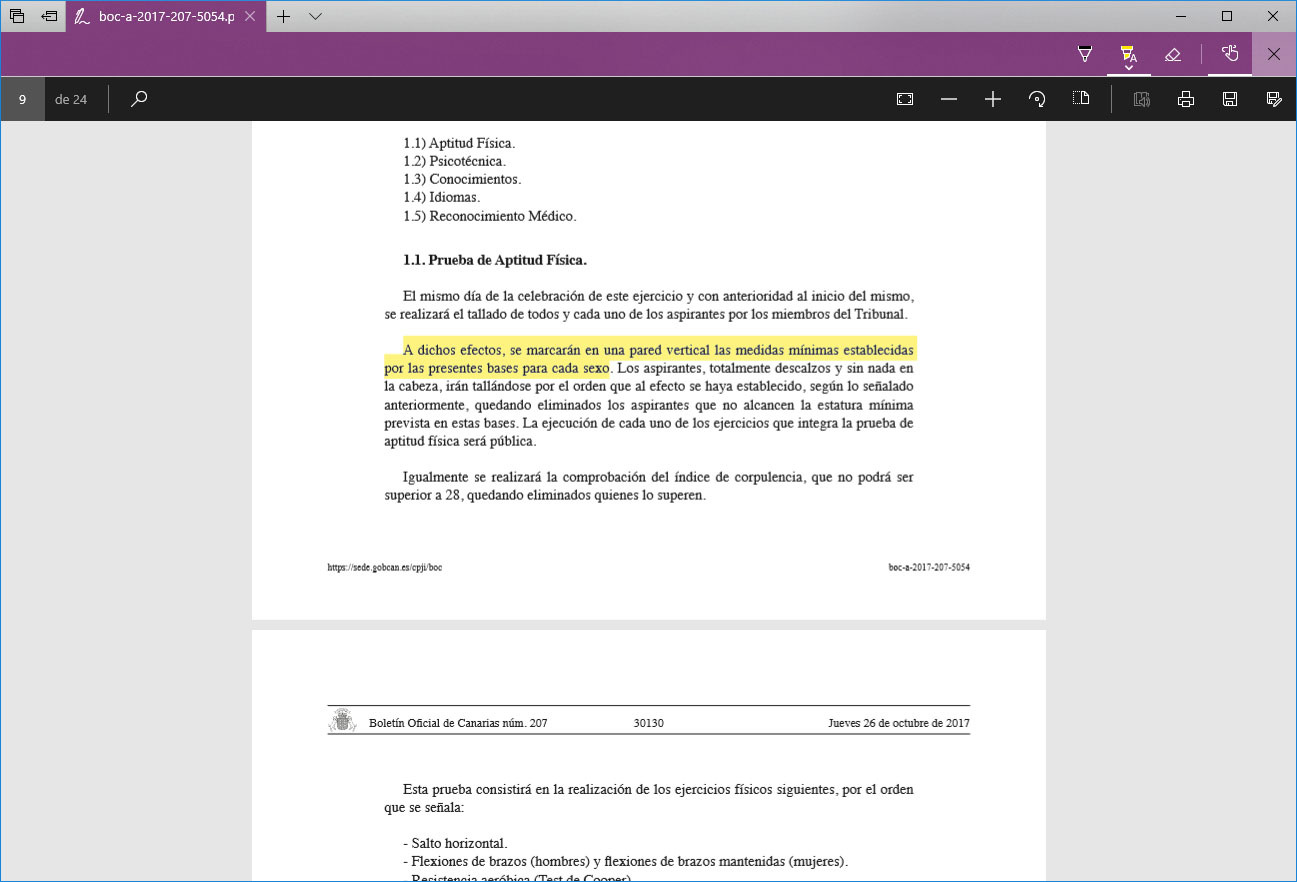Exit the notes toolbar
This screenshot has height=882, width=1297.
tap(1273, 54)
